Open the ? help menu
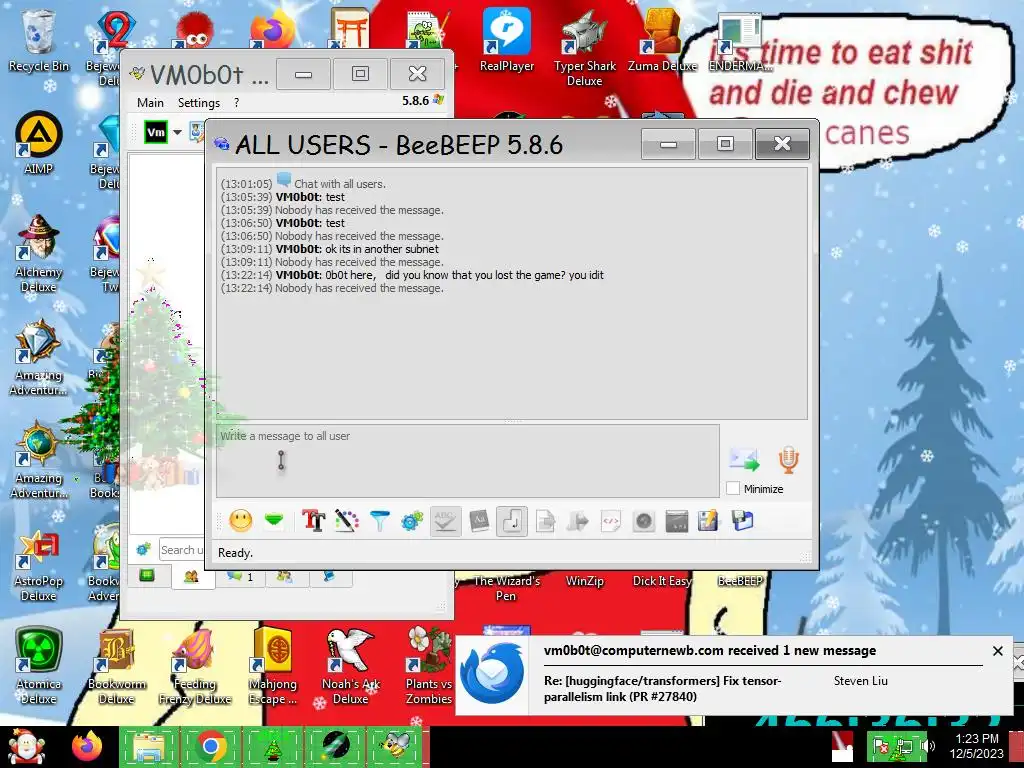Image resolution: width=1024 pixels, height=768 pixels. point(236,103)
